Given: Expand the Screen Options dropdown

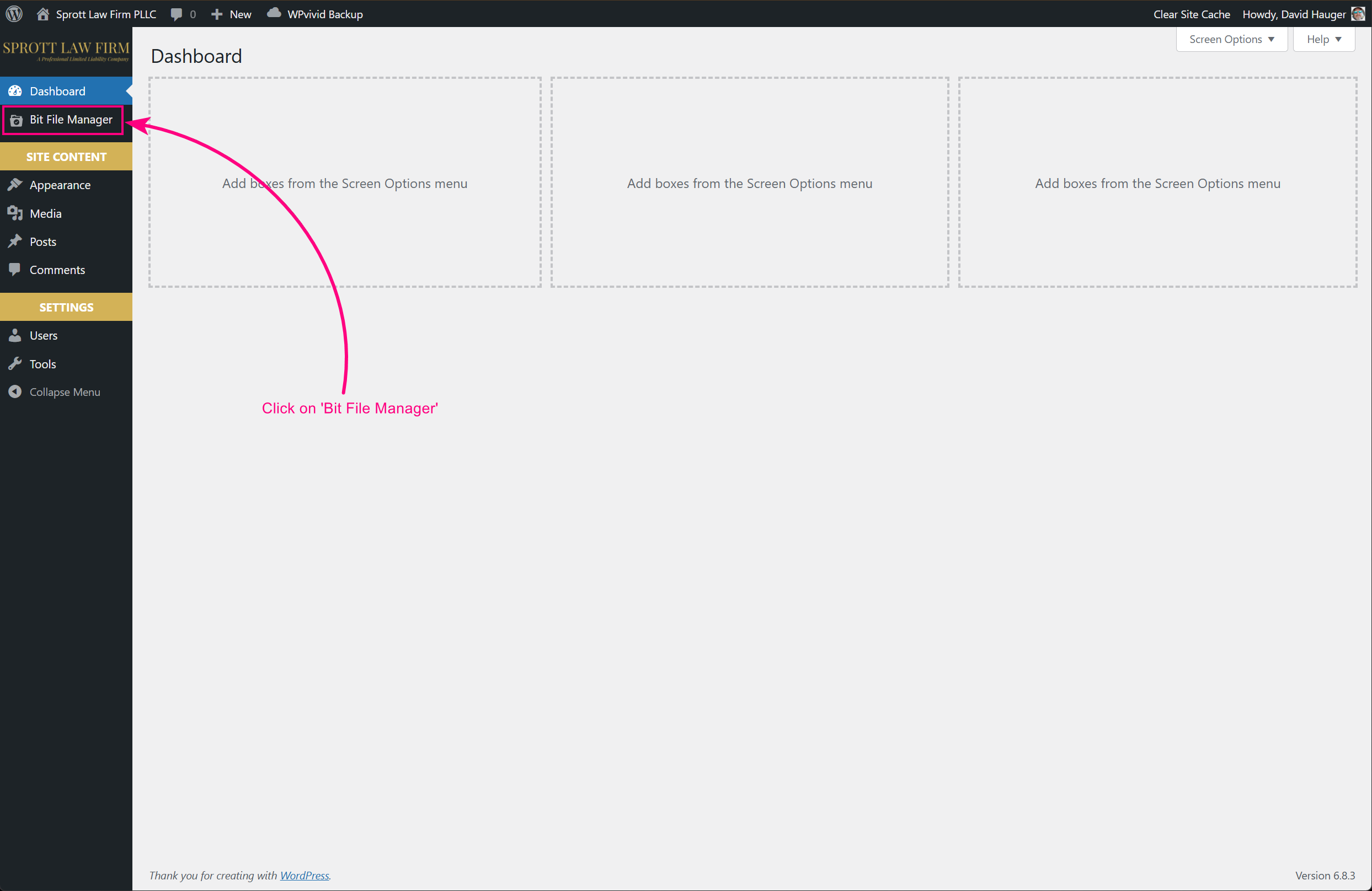Looking at the screenshot, I should (x=1231, y=39).
